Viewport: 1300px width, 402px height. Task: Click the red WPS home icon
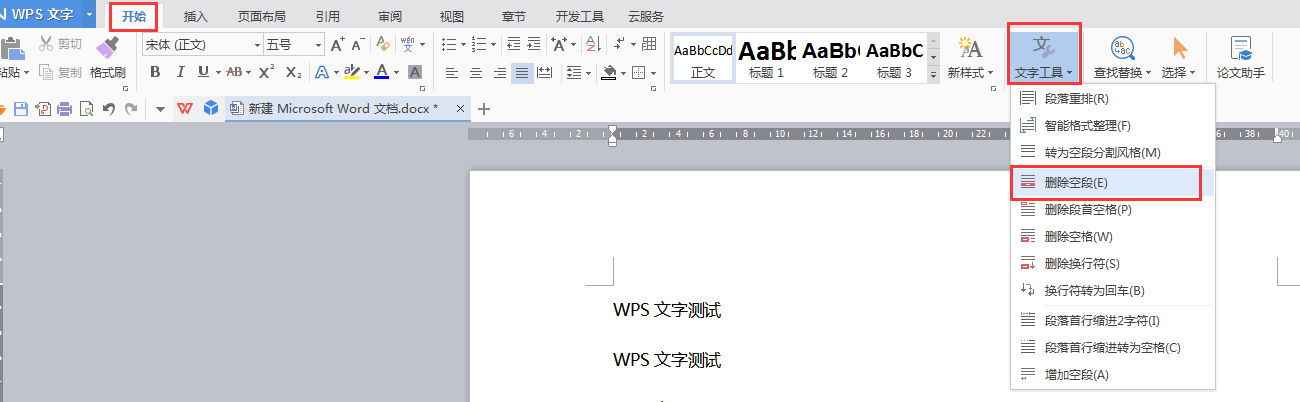click(x=185, y=108)
